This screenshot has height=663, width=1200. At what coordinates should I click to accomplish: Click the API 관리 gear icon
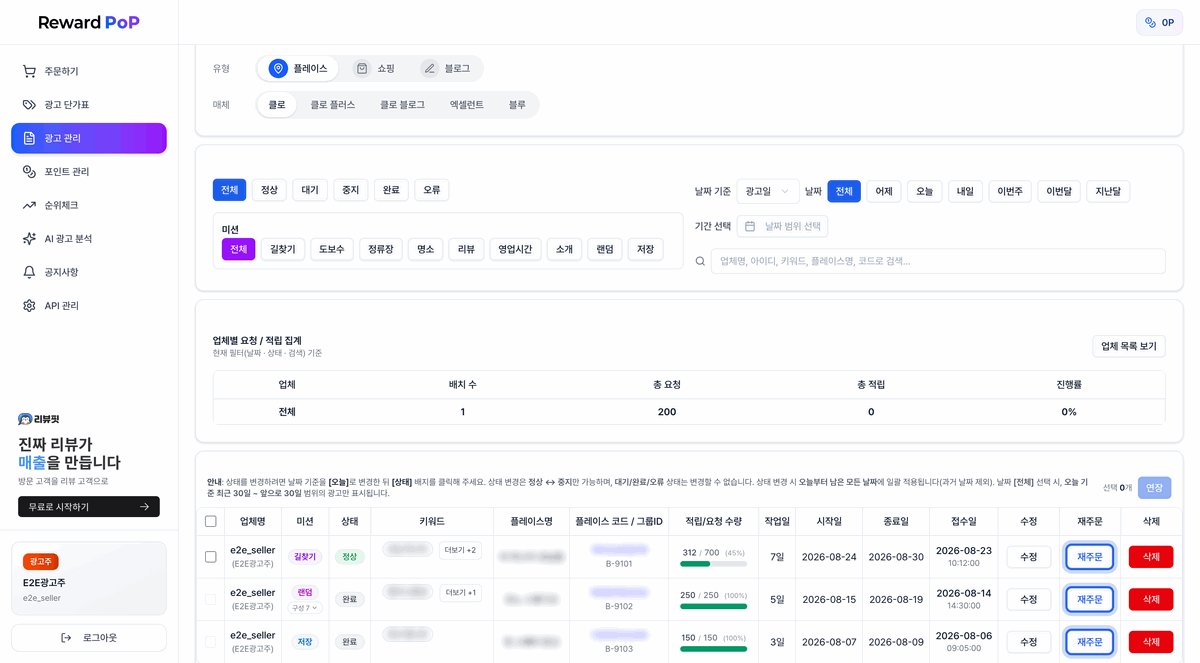[x=29, y=306]
